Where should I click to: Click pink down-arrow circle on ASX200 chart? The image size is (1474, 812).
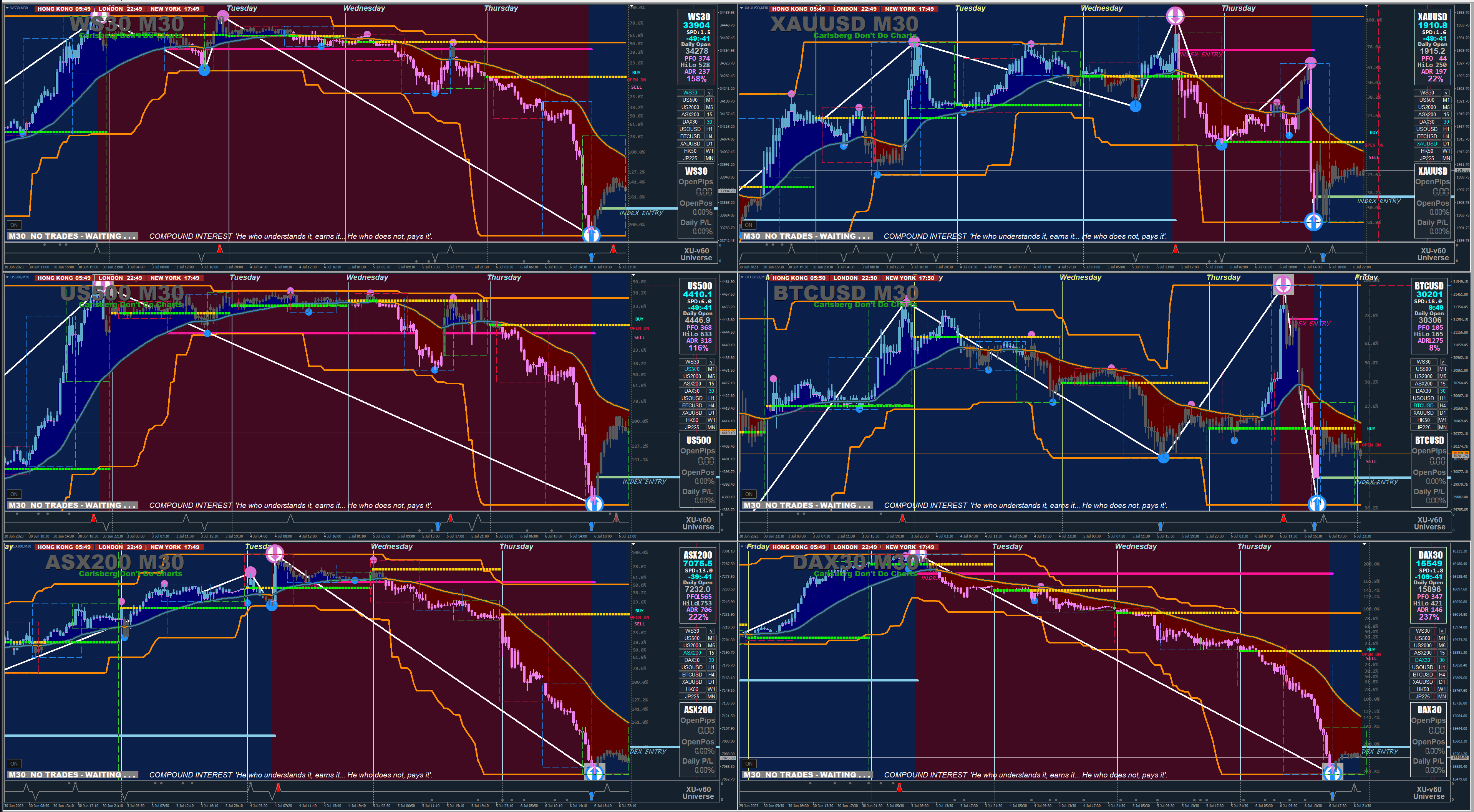(x=275, y=553)
